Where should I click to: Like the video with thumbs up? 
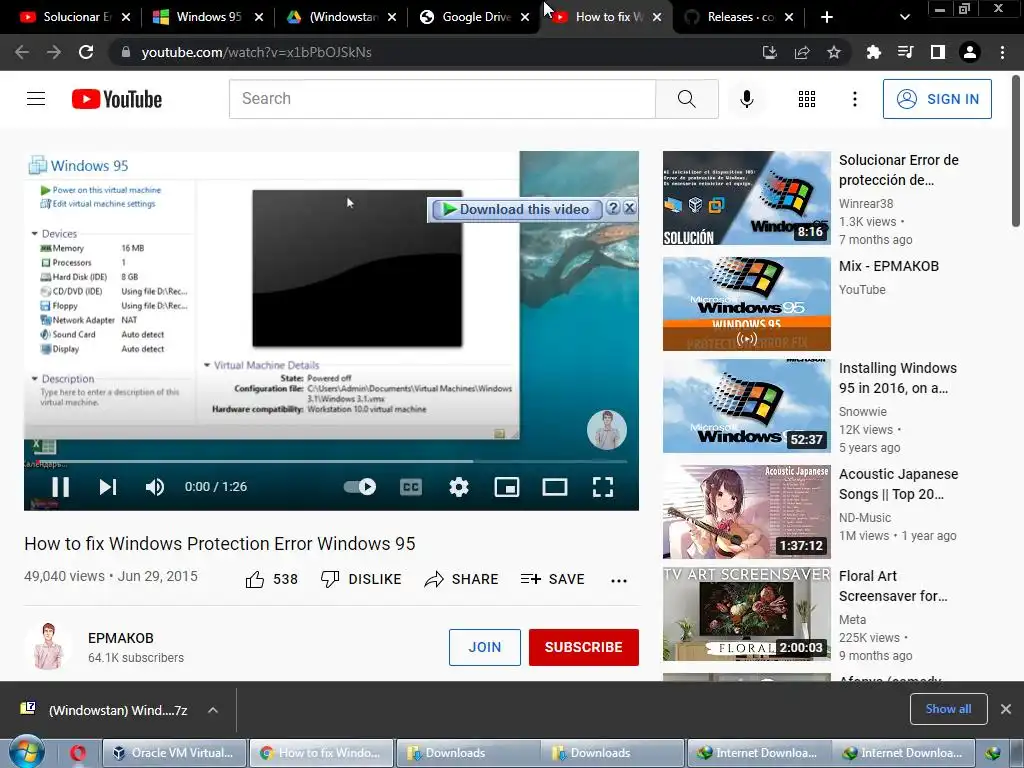[272, 579]
